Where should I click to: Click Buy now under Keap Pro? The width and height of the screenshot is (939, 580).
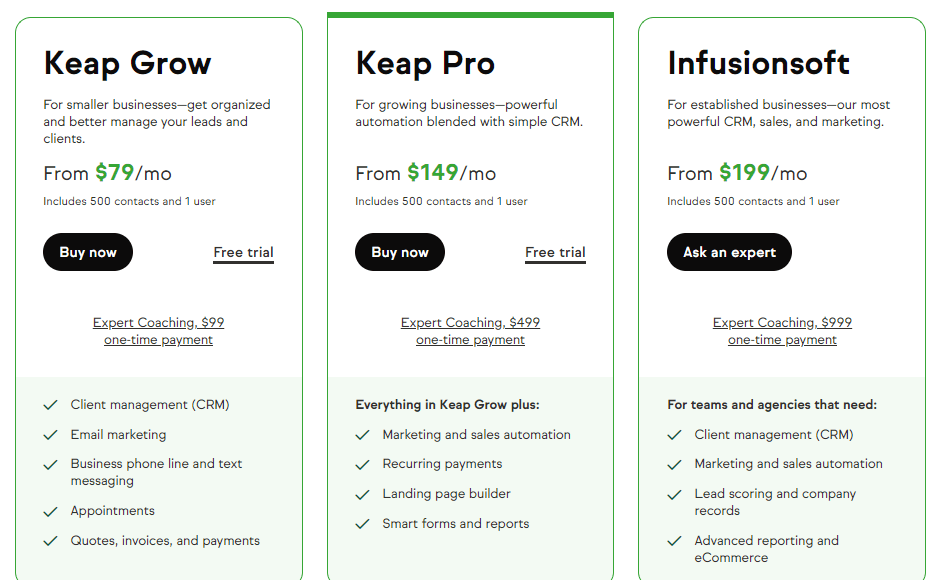click(x=400, y=252)
